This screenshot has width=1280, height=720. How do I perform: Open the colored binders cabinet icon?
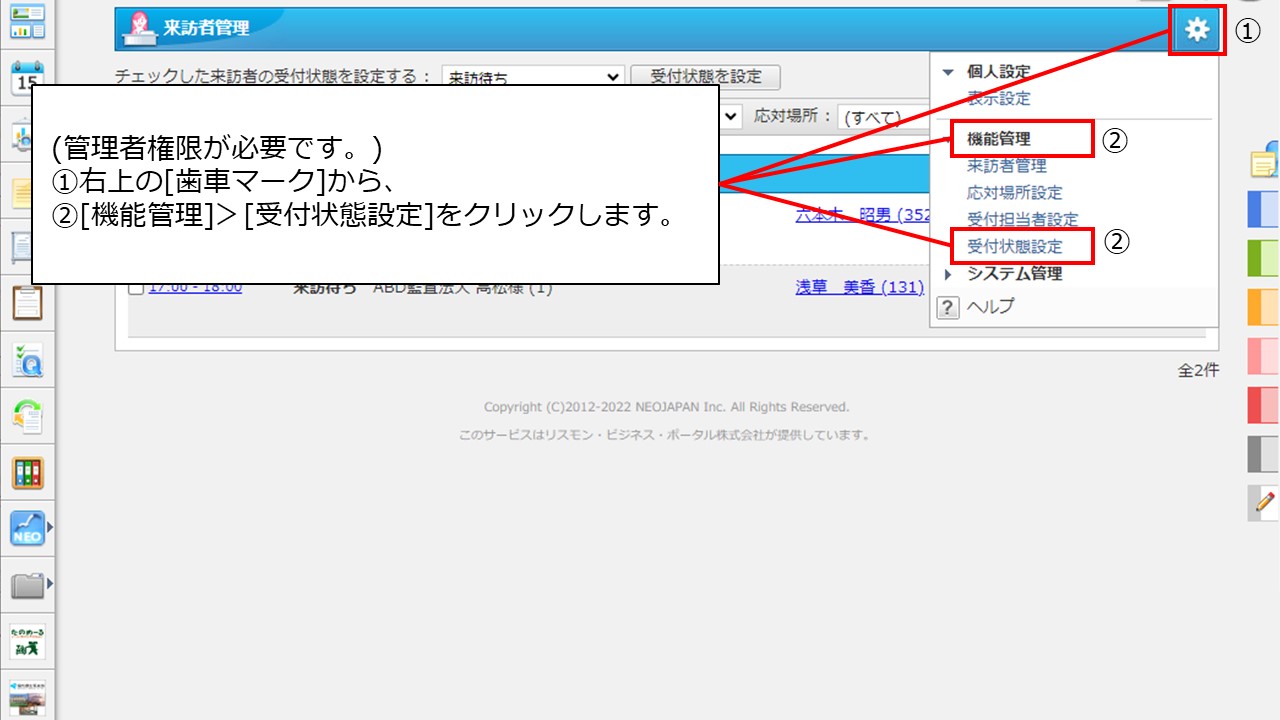(x=27, y=473)
